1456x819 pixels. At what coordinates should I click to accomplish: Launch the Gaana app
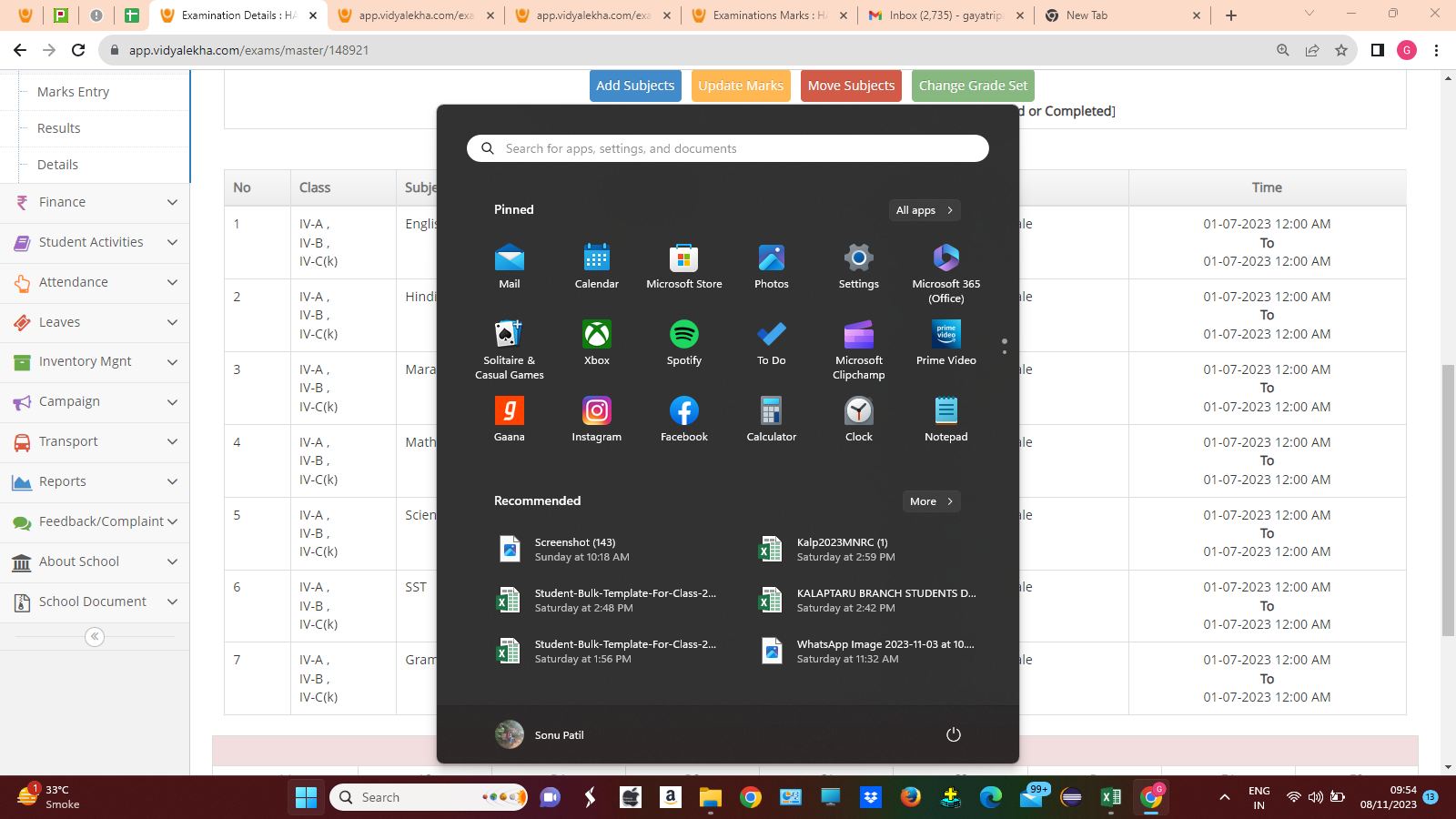click(x=510, y=420)
